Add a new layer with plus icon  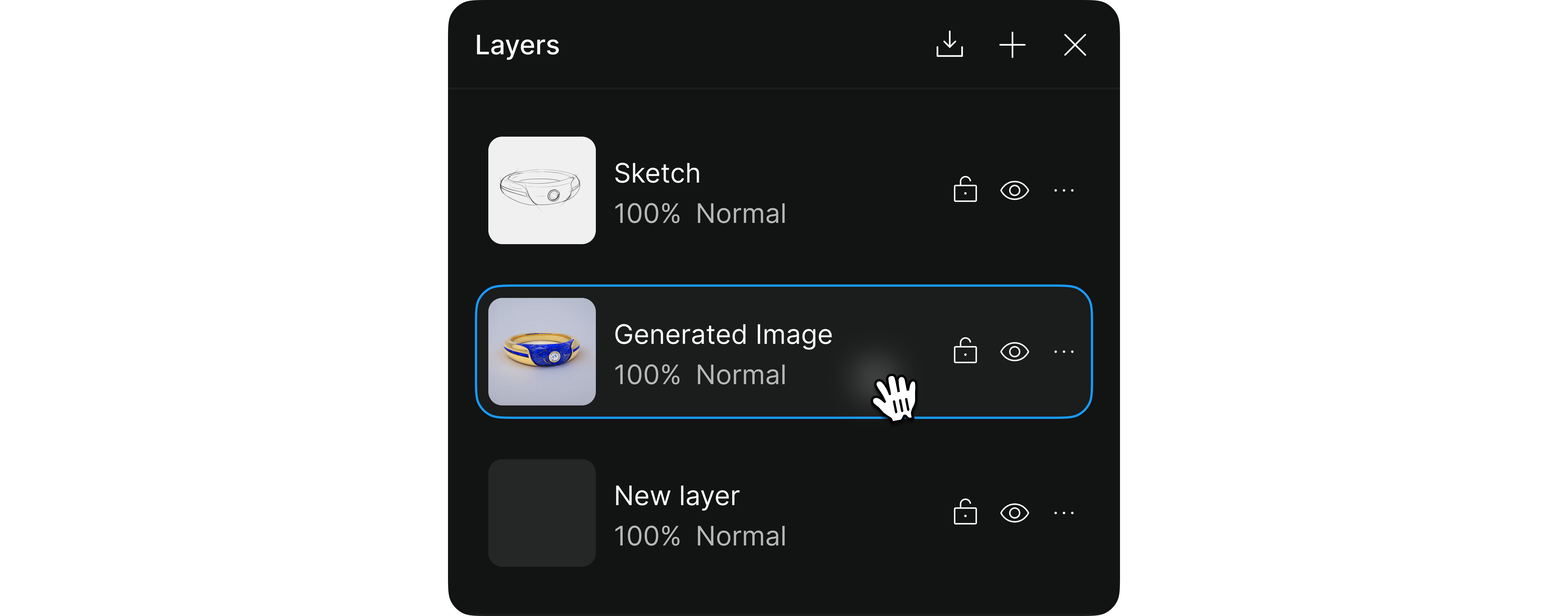[1012, 45]
